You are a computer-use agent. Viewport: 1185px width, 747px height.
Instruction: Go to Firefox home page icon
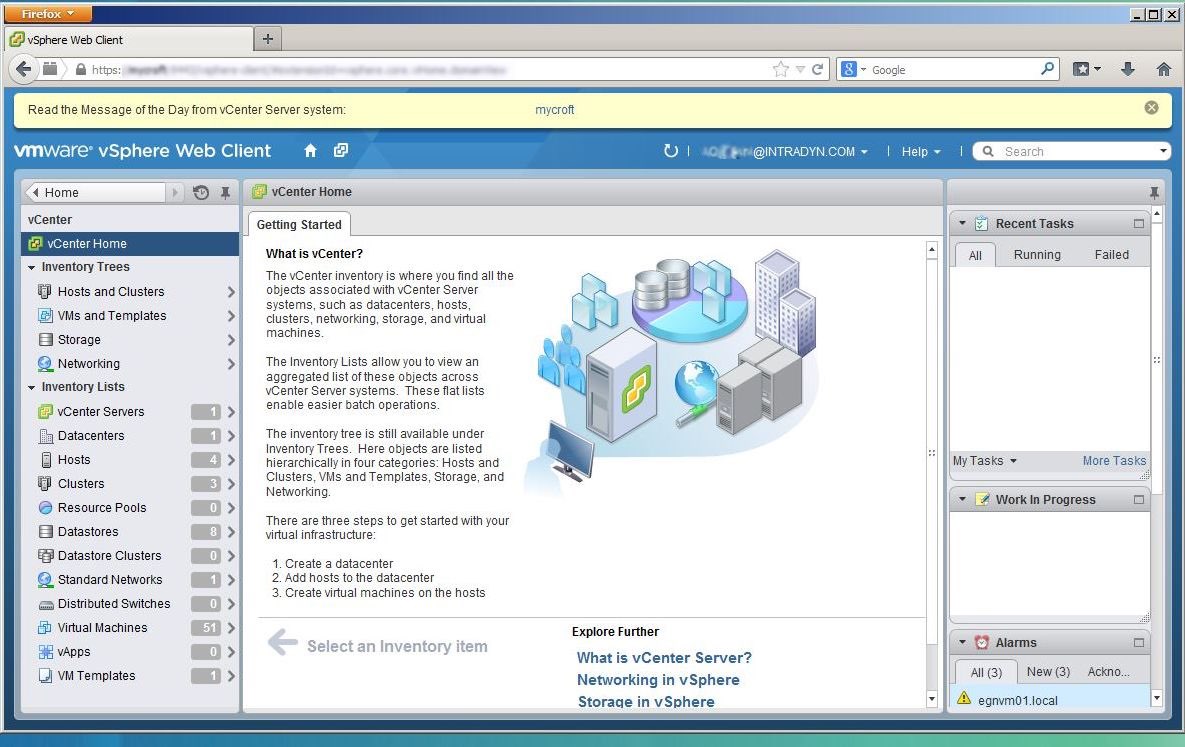click(x=1164, y=70)
